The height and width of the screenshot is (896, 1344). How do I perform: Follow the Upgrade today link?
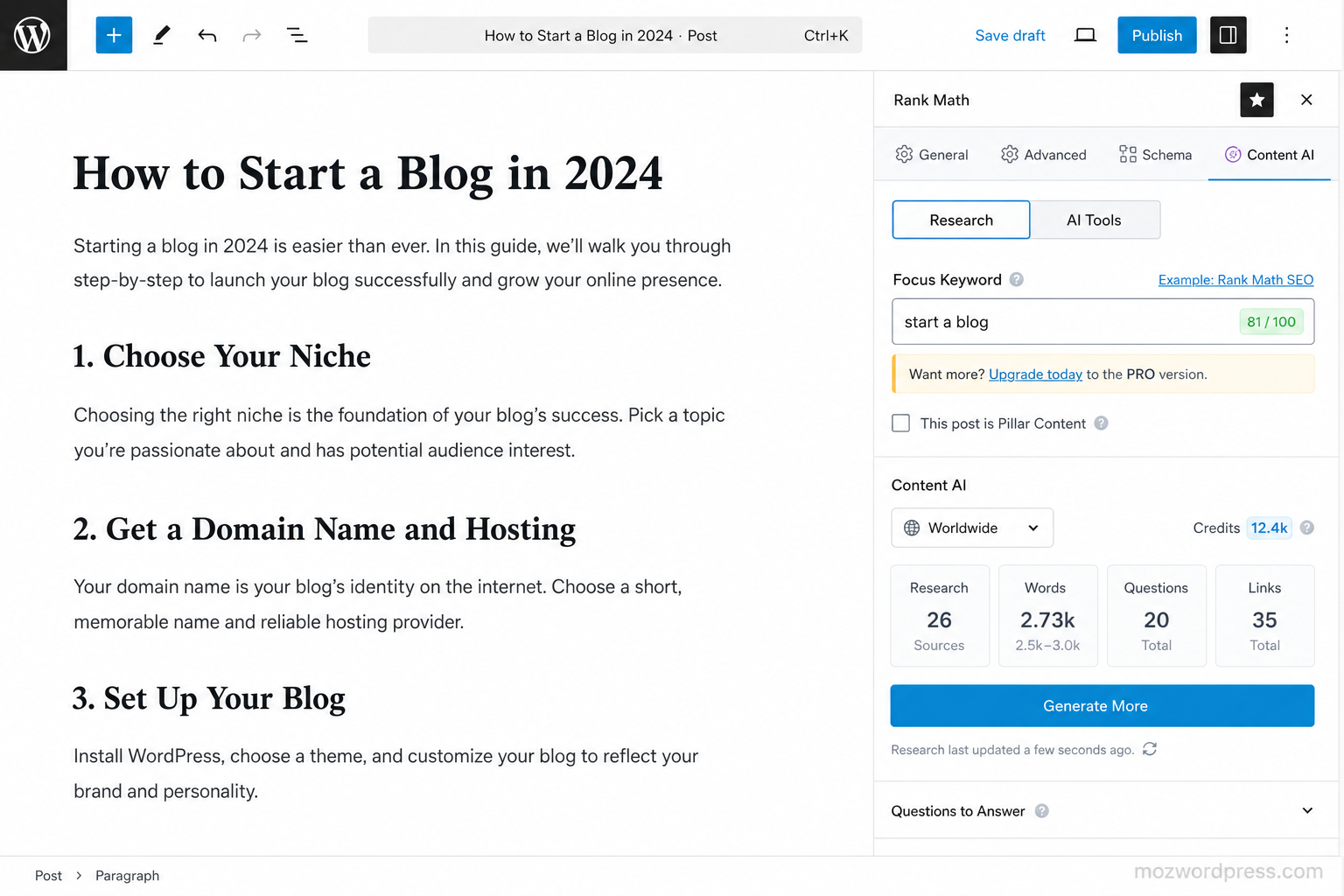[x=1035, y=374]
